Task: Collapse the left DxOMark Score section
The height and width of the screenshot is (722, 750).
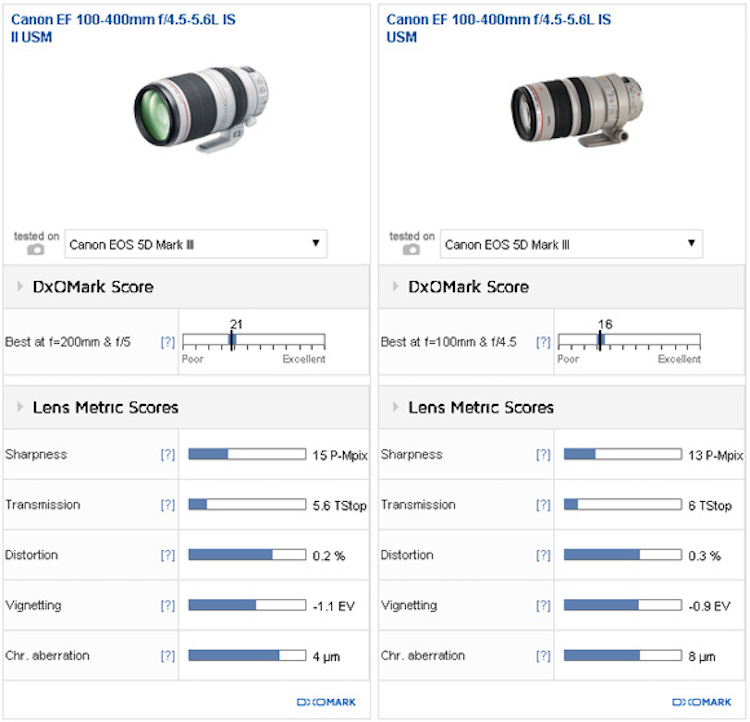Action: [20, 287]
